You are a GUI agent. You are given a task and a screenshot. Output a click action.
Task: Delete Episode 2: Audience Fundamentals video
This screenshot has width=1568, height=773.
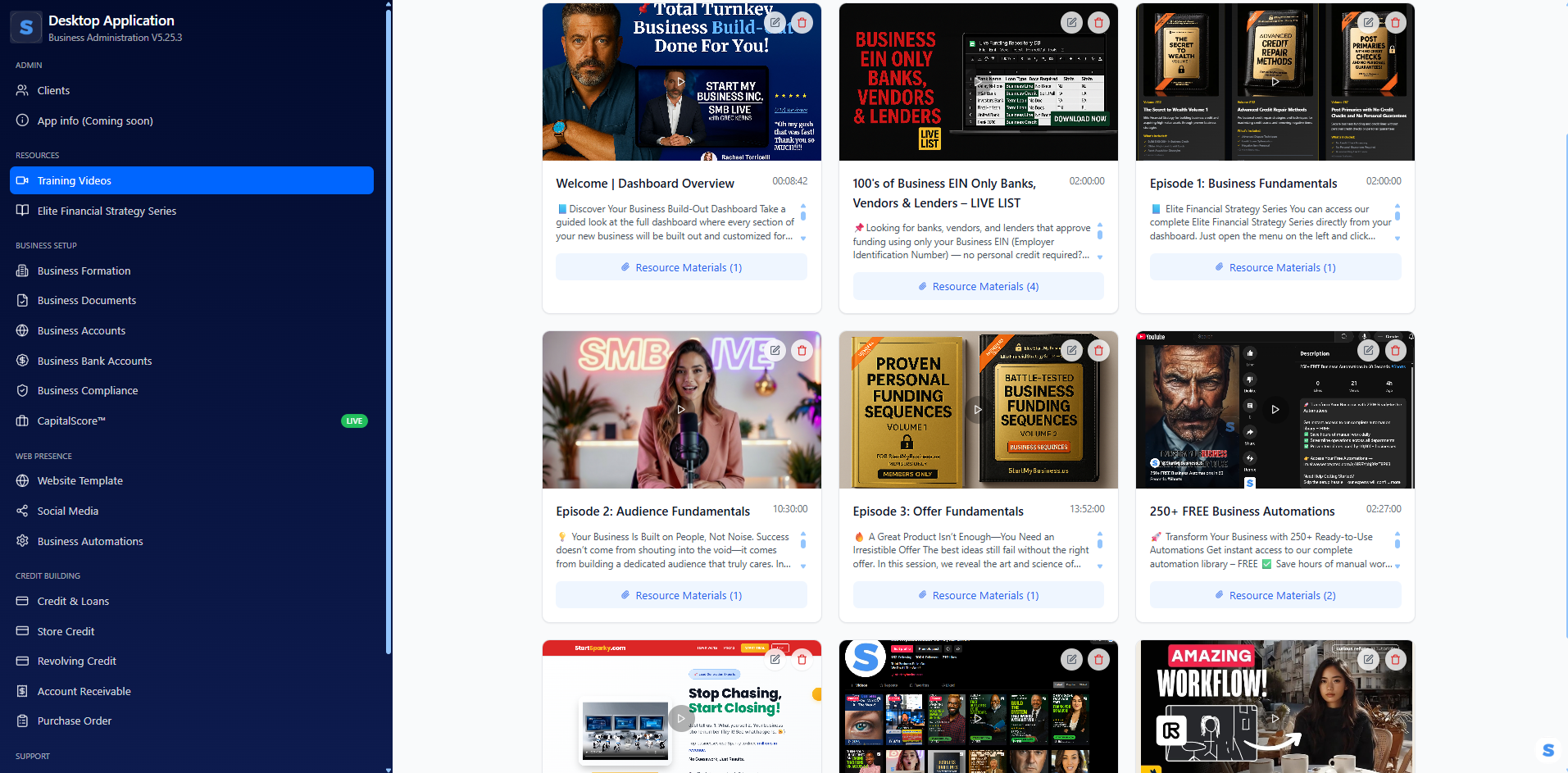802,351
